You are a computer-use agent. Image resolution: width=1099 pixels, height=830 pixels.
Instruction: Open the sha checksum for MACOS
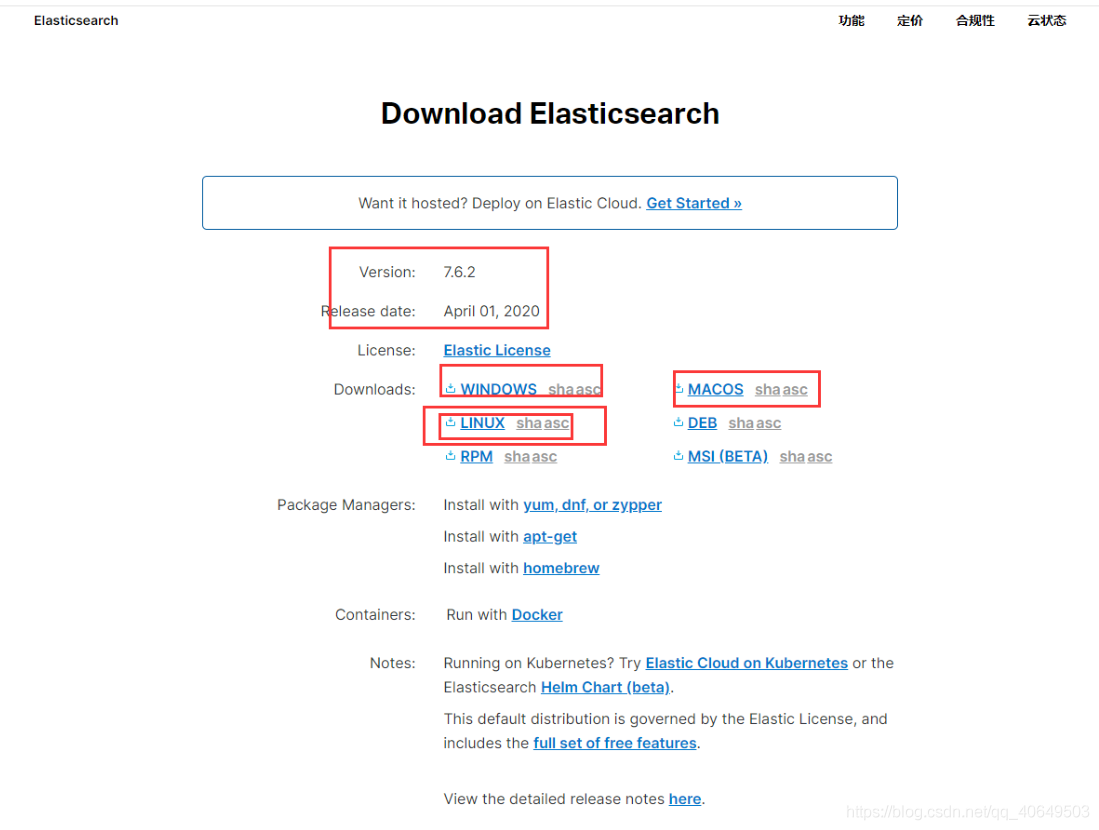(767, 390)
